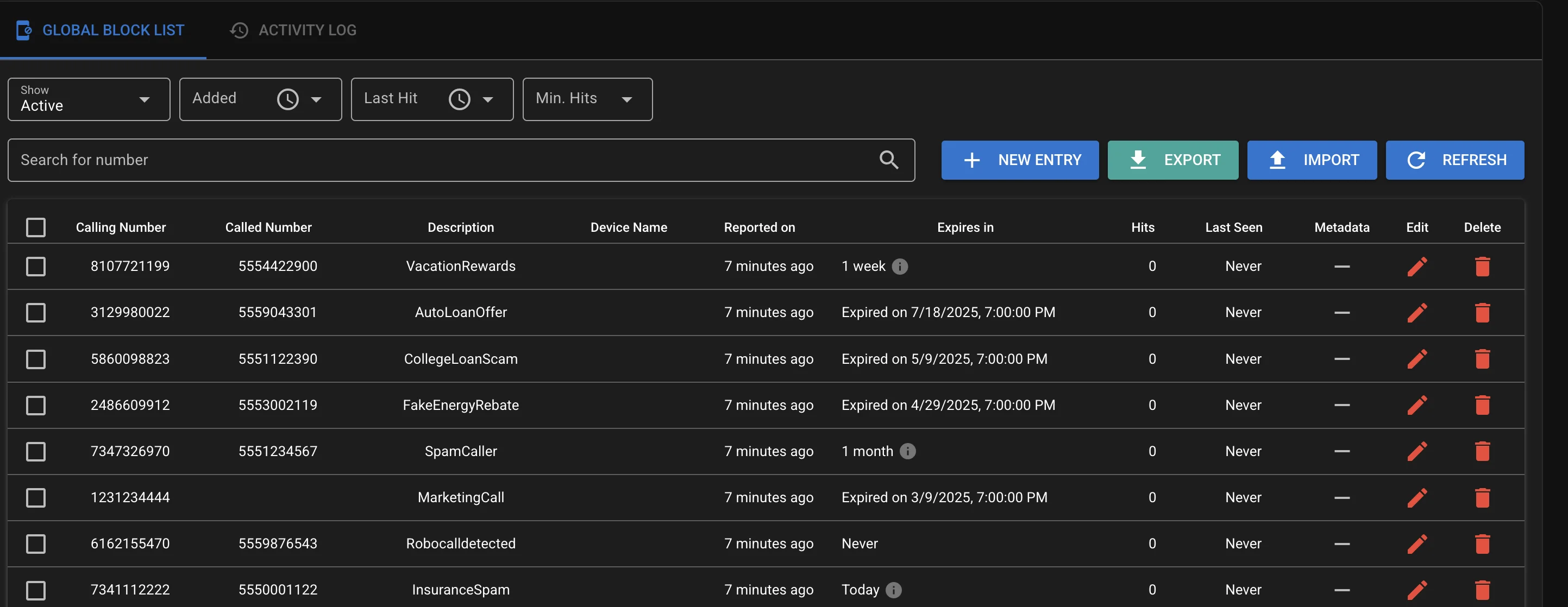Sort by the Description column header
Image resolution: width=1568 pixels, height=607 pixels.
pyautogui.click(x=461, y=227)
